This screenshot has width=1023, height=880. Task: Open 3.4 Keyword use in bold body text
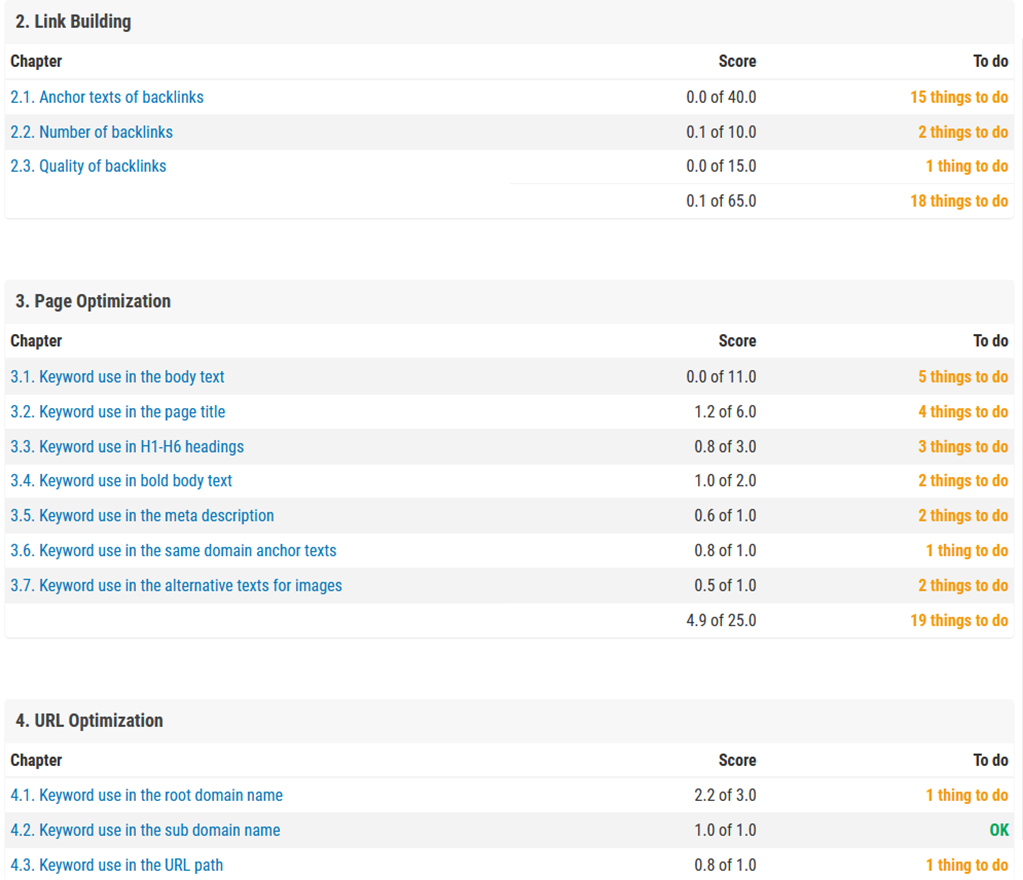click(x=121, y=481)
